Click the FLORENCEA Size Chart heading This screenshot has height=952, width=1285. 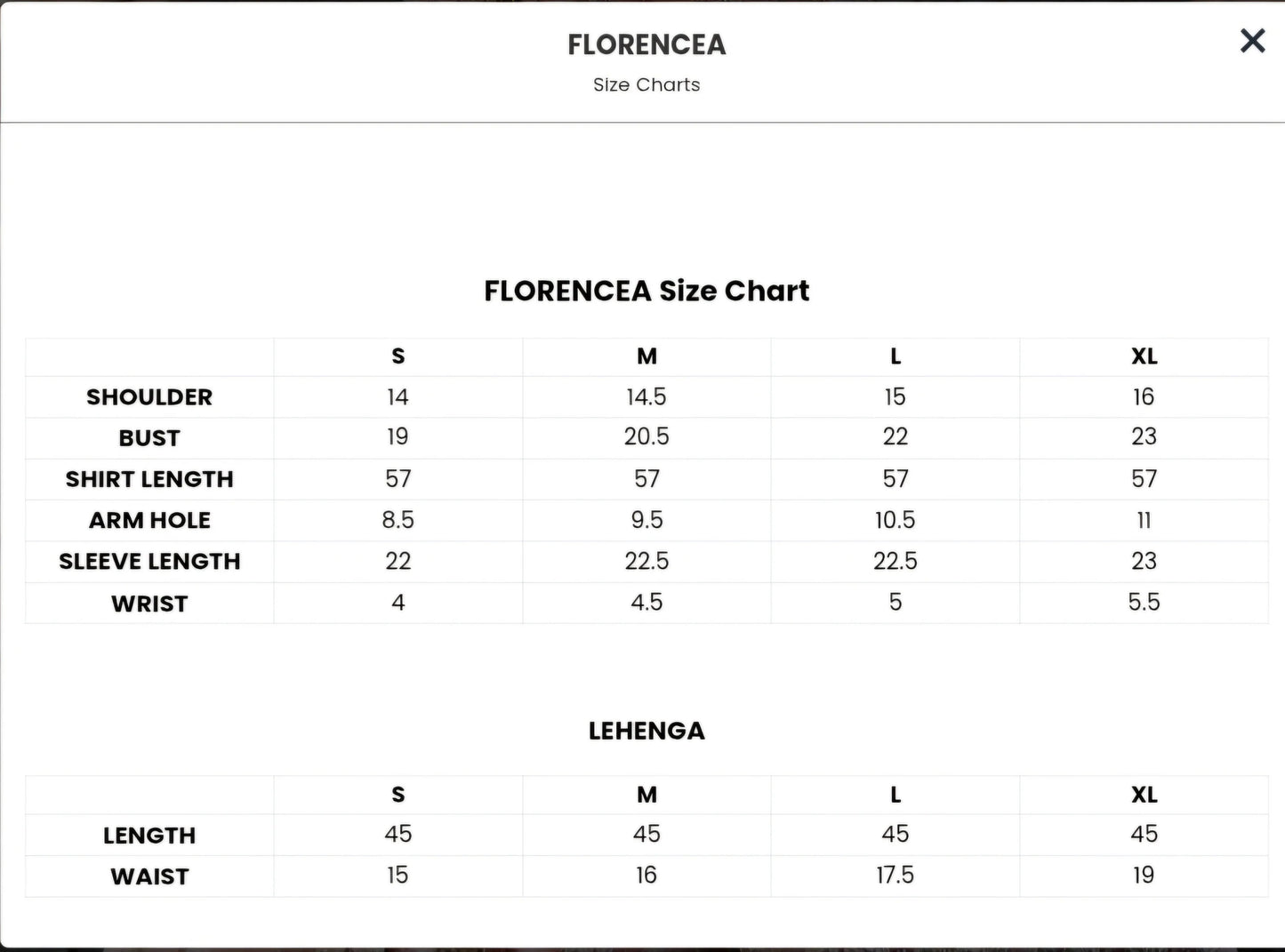tap(647, 291)
